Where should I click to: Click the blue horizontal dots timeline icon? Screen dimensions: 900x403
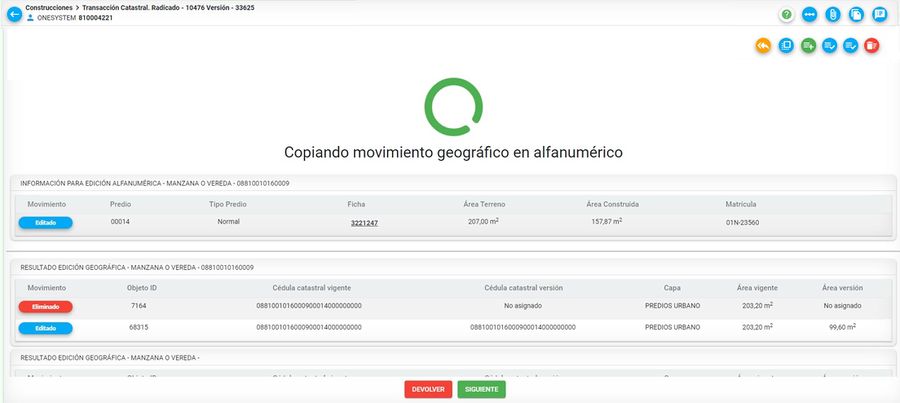tap(810, 15)
